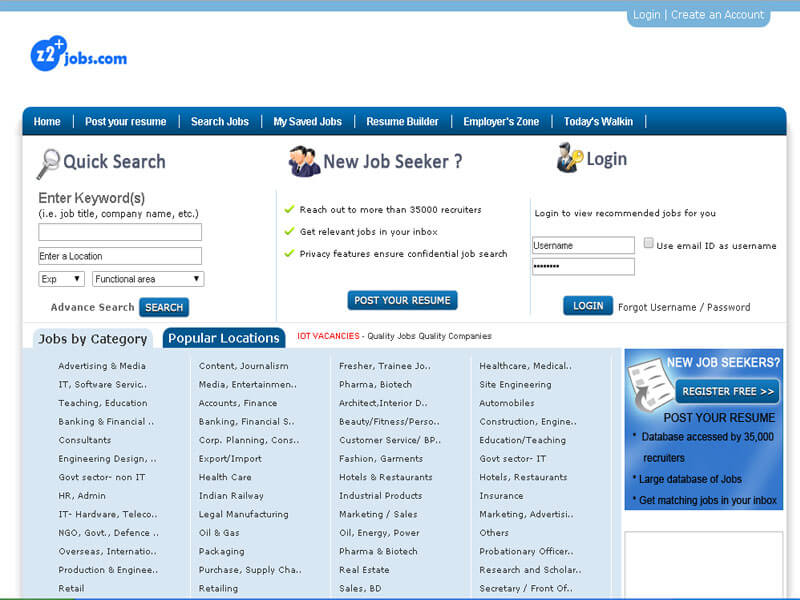Switch to Popular Locations tab

click(224, 338)
